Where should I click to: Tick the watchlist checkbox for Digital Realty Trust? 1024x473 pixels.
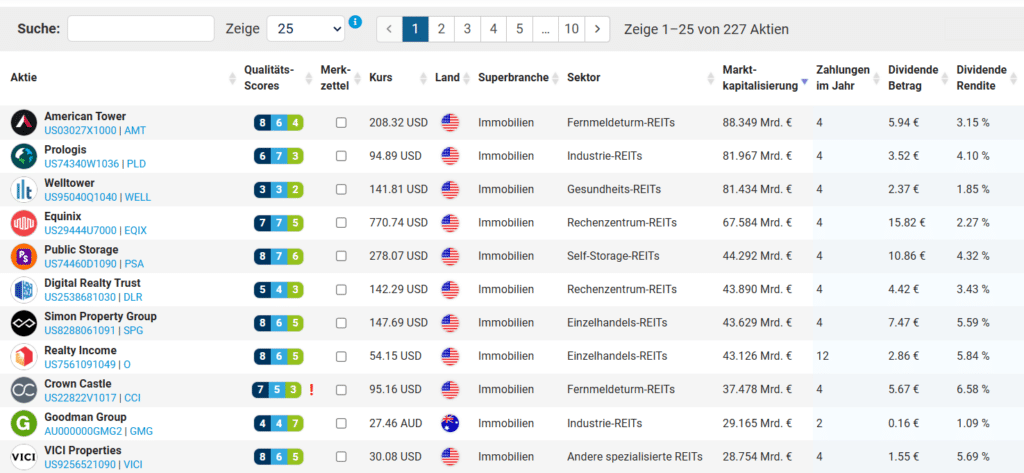341,289
